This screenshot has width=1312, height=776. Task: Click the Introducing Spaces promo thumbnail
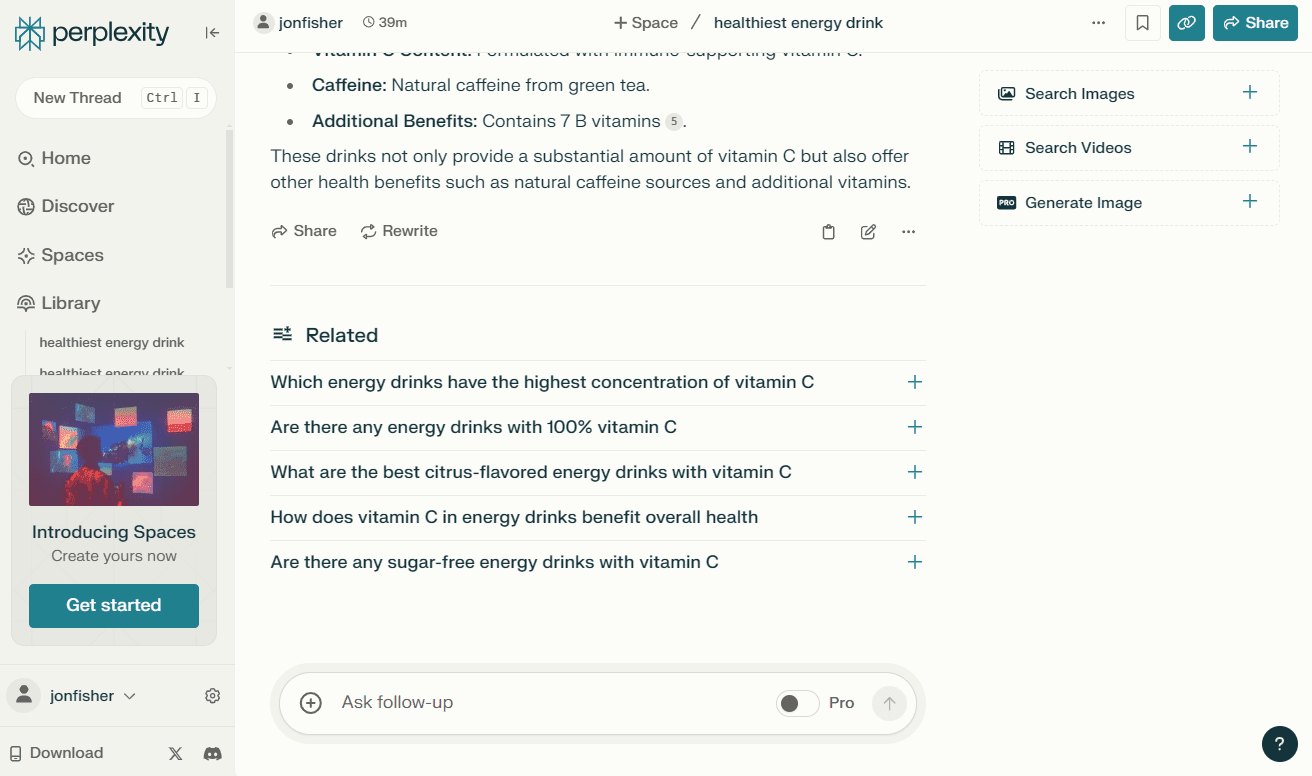[x=114, y=449]
